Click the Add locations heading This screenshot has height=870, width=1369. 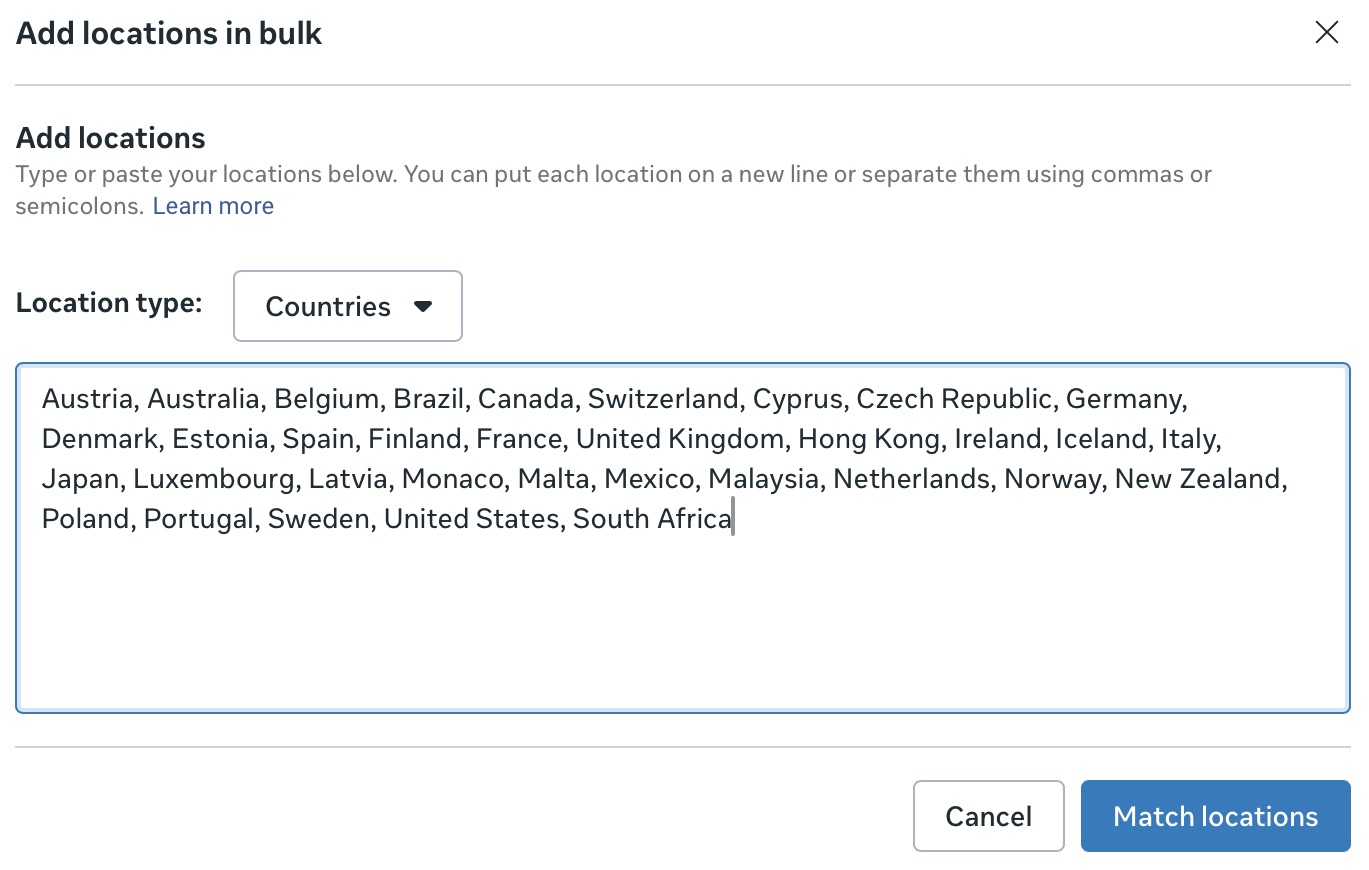coord(109,137)
